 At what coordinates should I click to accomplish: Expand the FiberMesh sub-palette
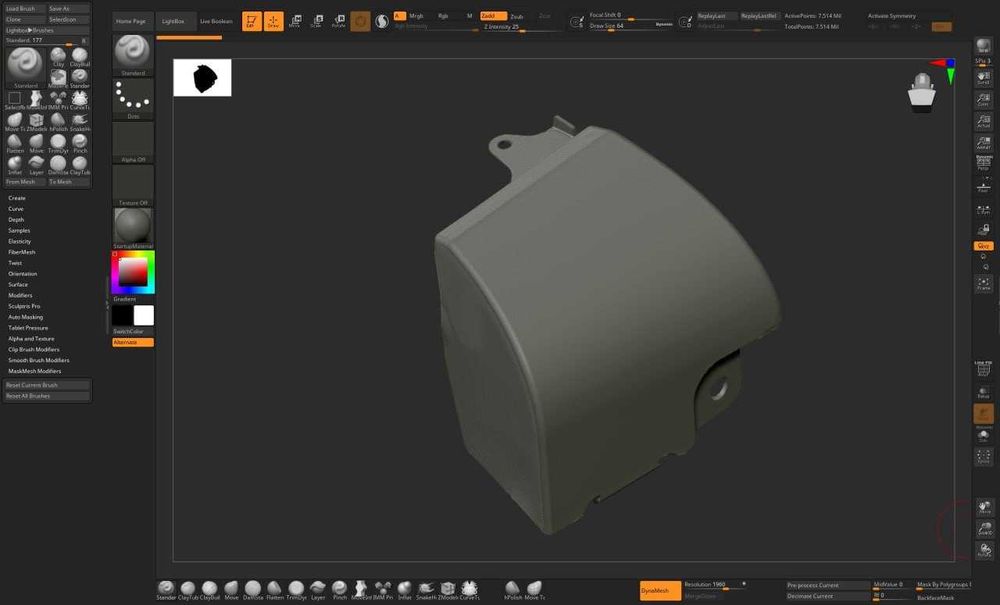[22, 252]
